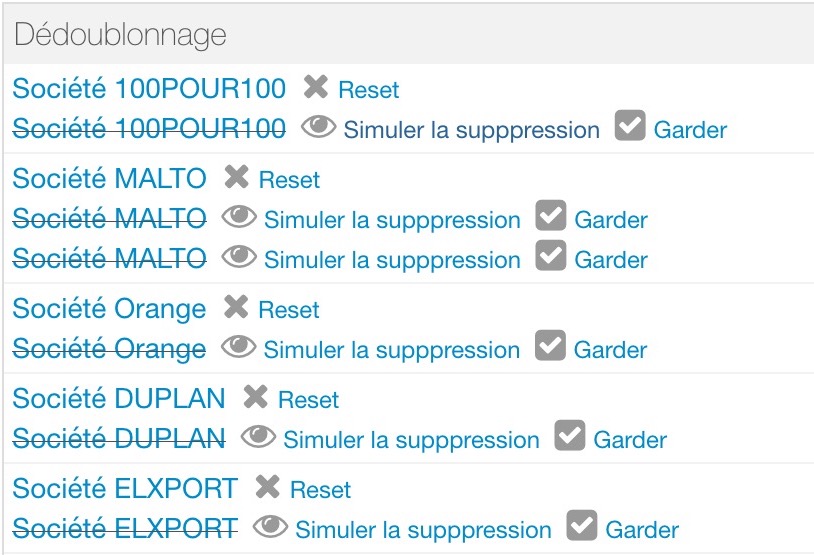
Task: Click the X reset icon for Société DUPLAN
Action: coord(255,397)
